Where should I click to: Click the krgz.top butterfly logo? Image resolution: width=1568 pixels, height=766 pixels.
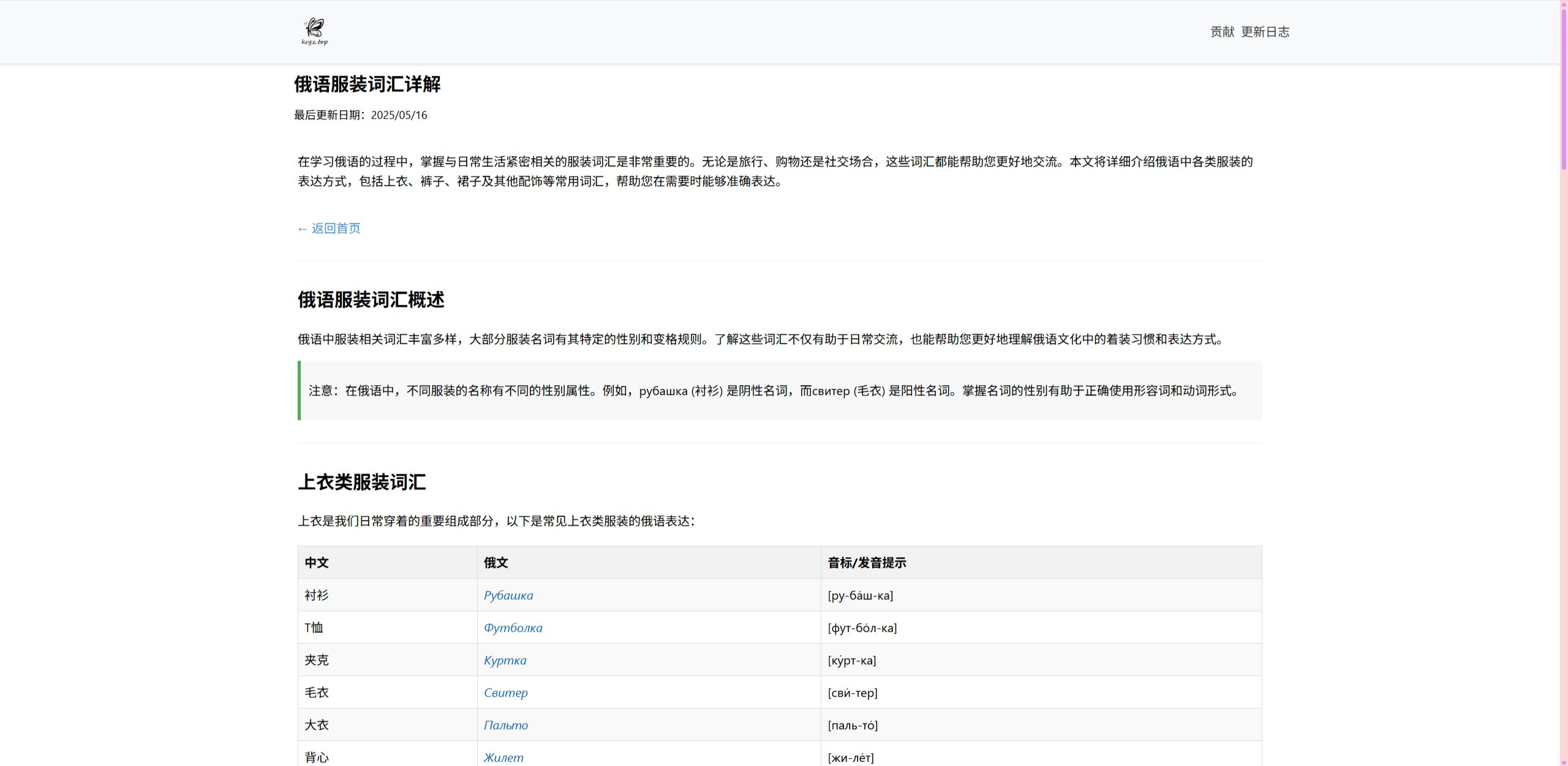click(313, 31)
